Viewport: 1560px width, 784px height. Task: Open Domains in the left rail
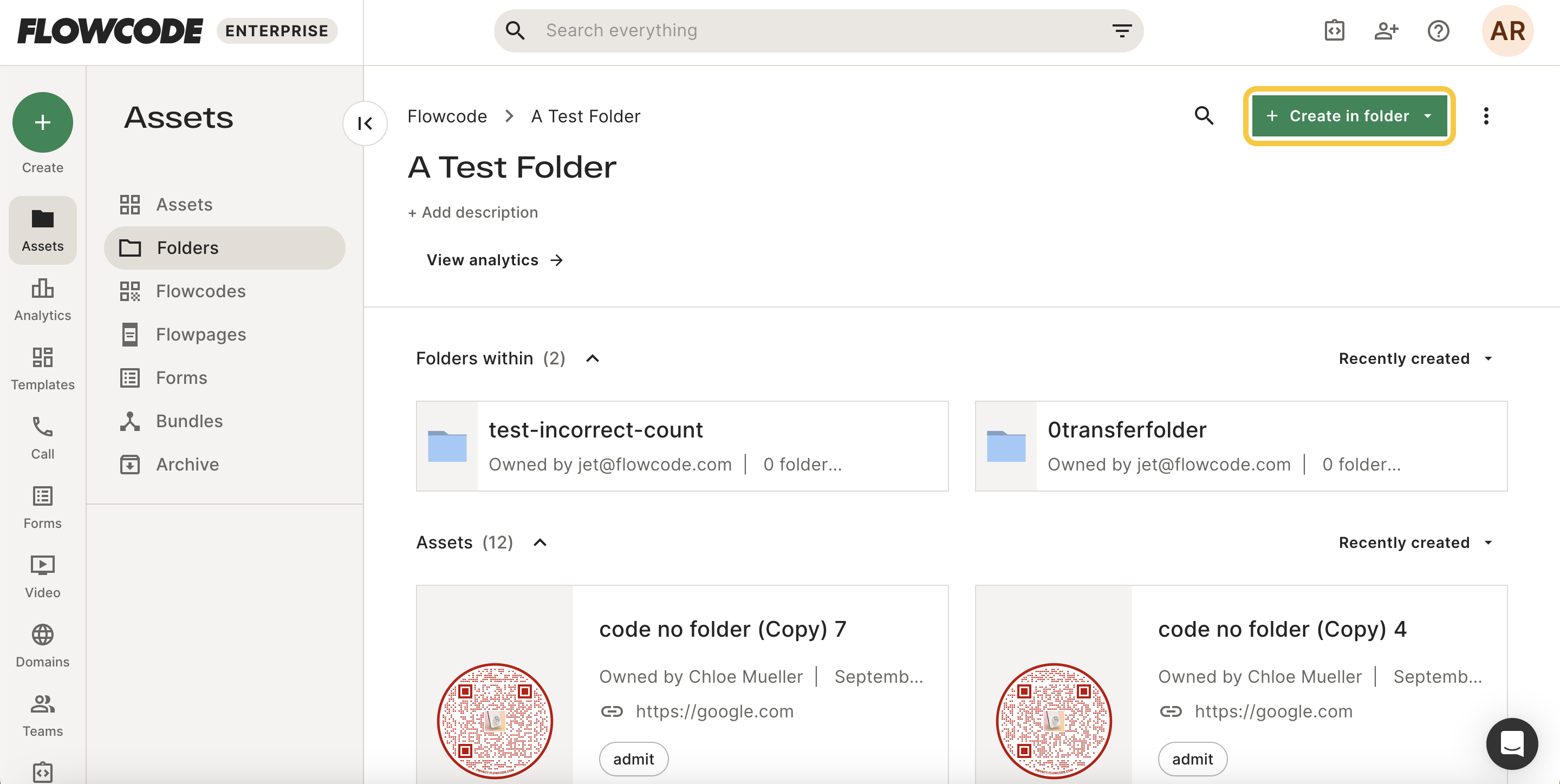pos(42,646)
